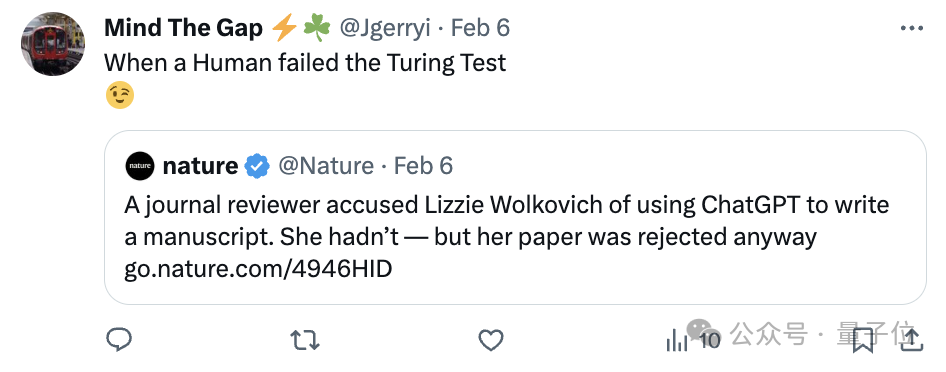Click the main tweet's Feb 6 timestamp
Image resolution: width=946 pixels, height=372 pixels.
pos(480,28)
